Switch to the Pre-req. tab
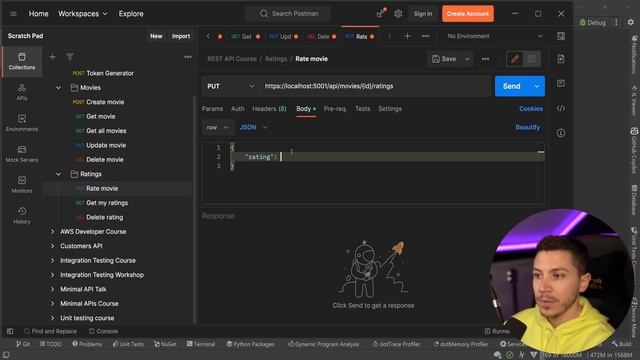640x360 pixels. point(335,109)
